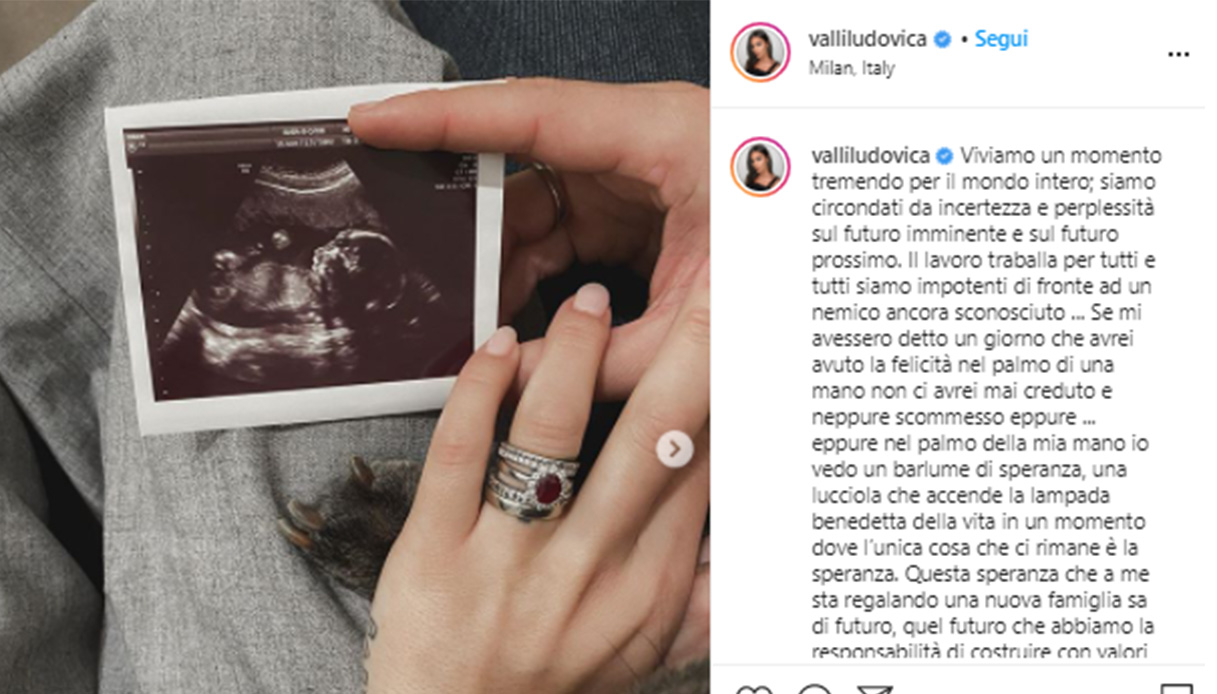Like the post with the heart icon
The height and width of the screenshot is (694, 1217).
click(755, 690)
